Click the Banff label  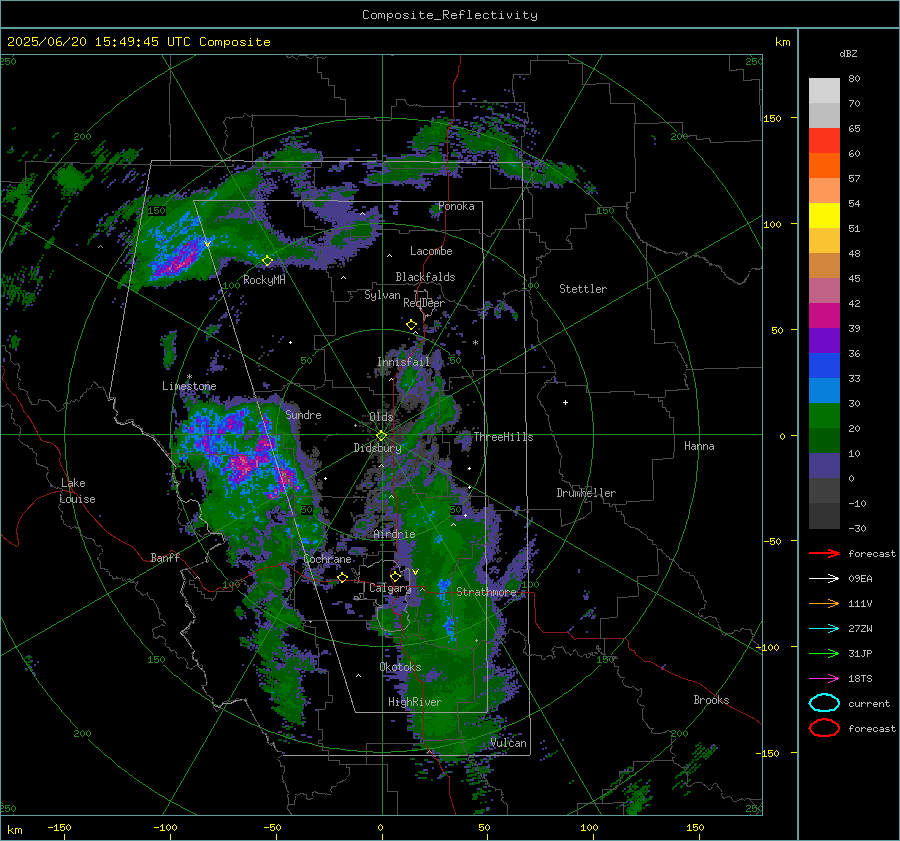coord(165,557)
